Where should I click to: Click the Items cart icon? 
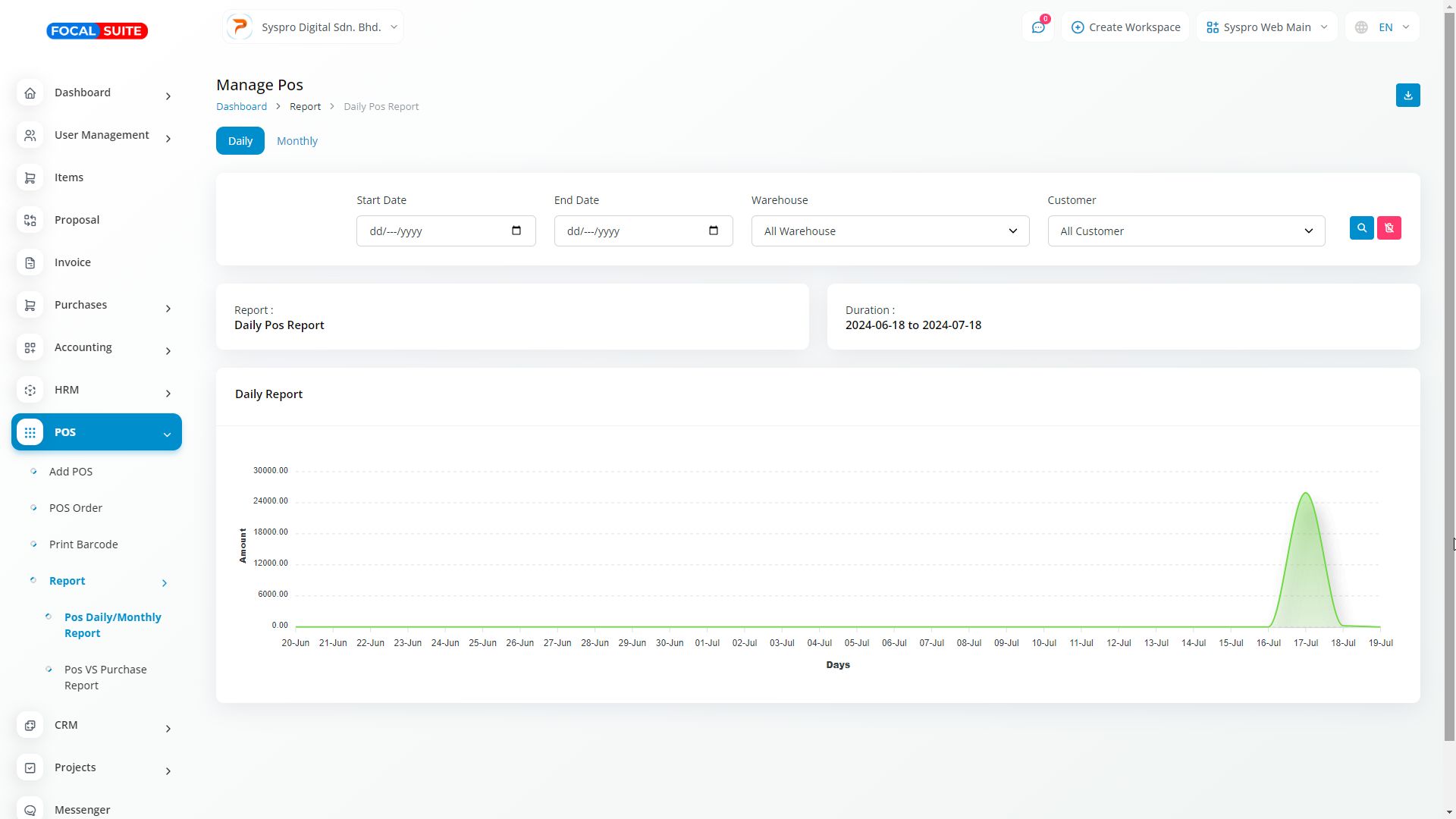point(30,177)
